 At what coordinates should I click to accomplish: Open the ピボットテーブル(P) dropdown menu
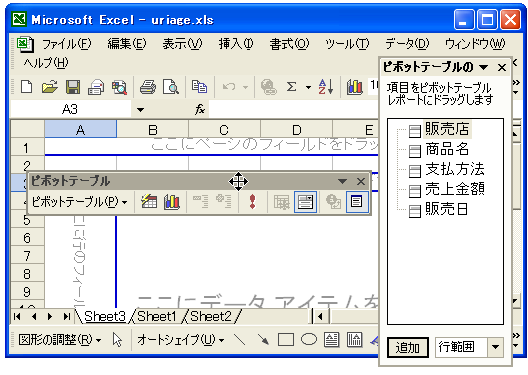coord(79,202)
